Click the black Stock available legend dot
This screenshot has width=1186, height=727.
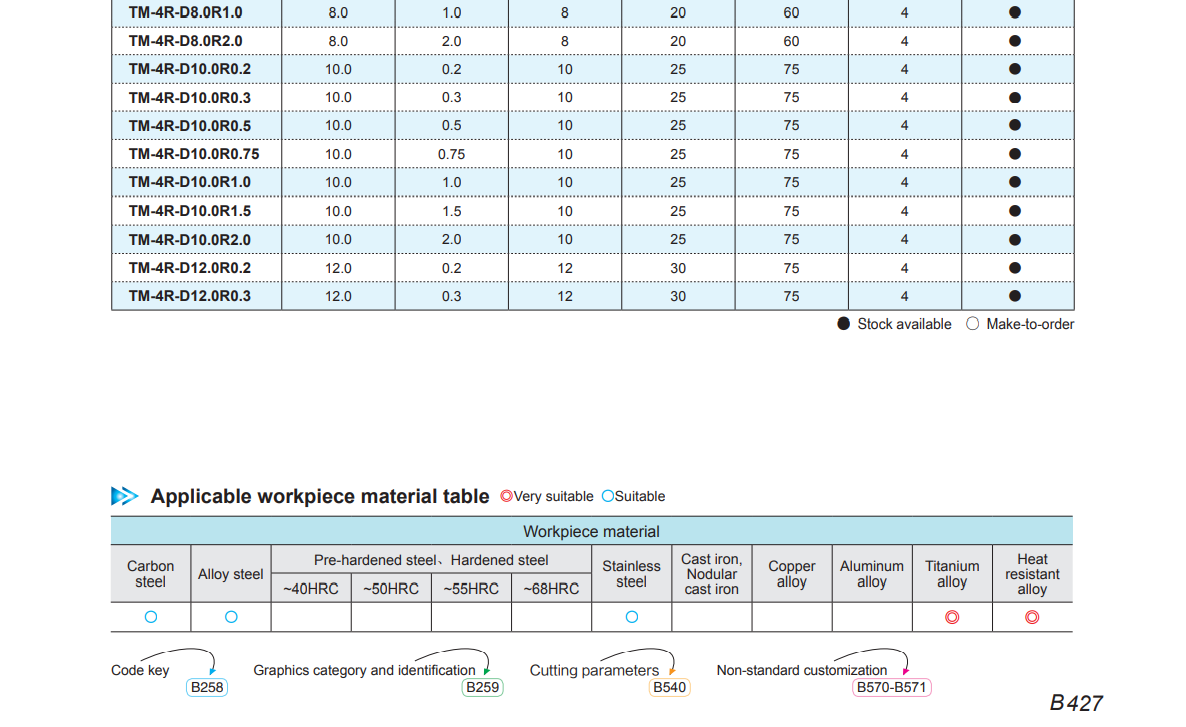click(843, 324)
